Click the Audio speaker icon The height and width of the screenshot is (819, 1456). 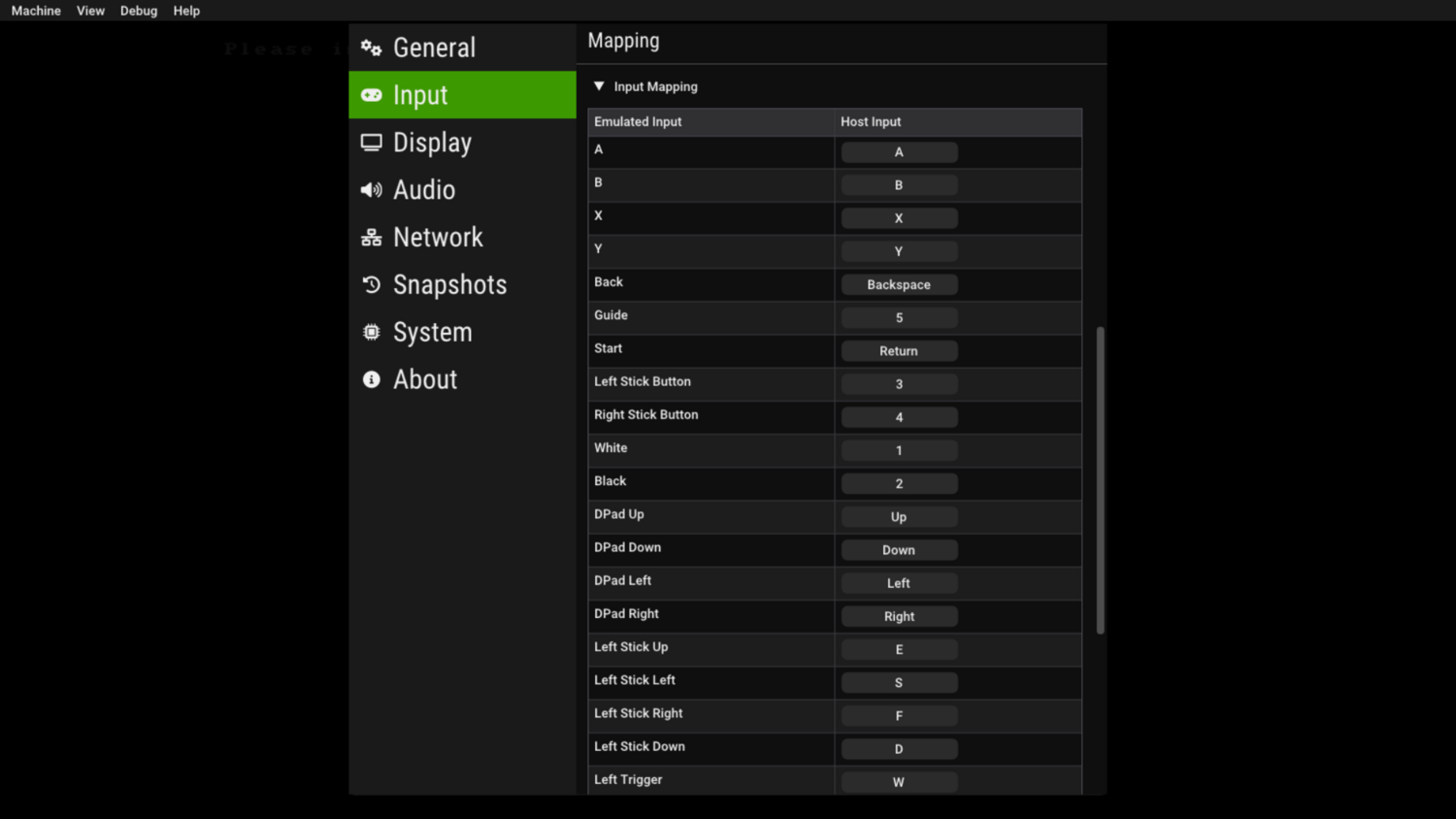point(371,190)
